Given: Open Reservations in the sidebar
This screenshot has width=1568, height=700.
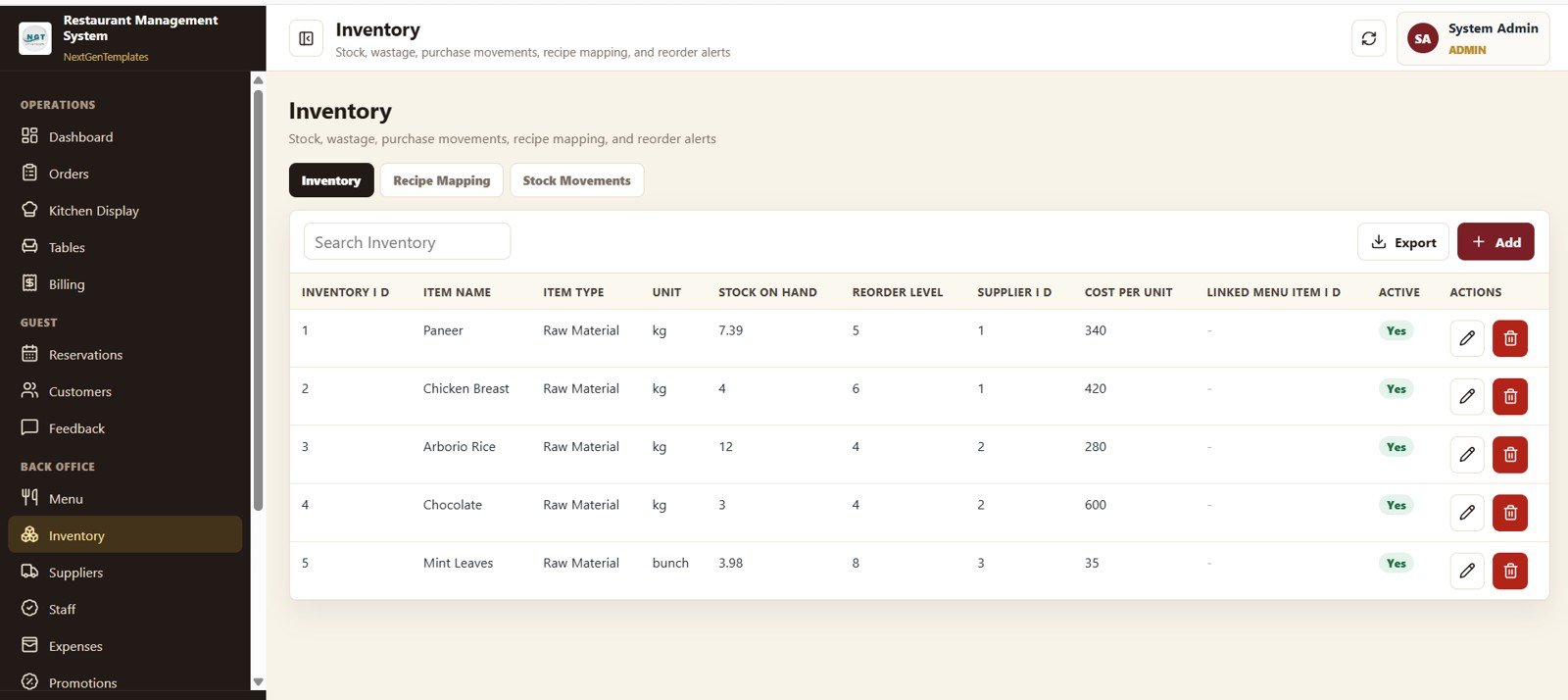Looking at the screenshot, I should [x=125, y=355].
